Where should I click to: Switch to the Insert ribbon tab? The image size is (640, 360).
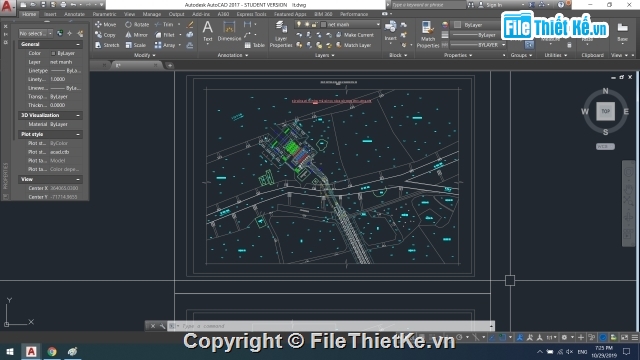point(50,14)
